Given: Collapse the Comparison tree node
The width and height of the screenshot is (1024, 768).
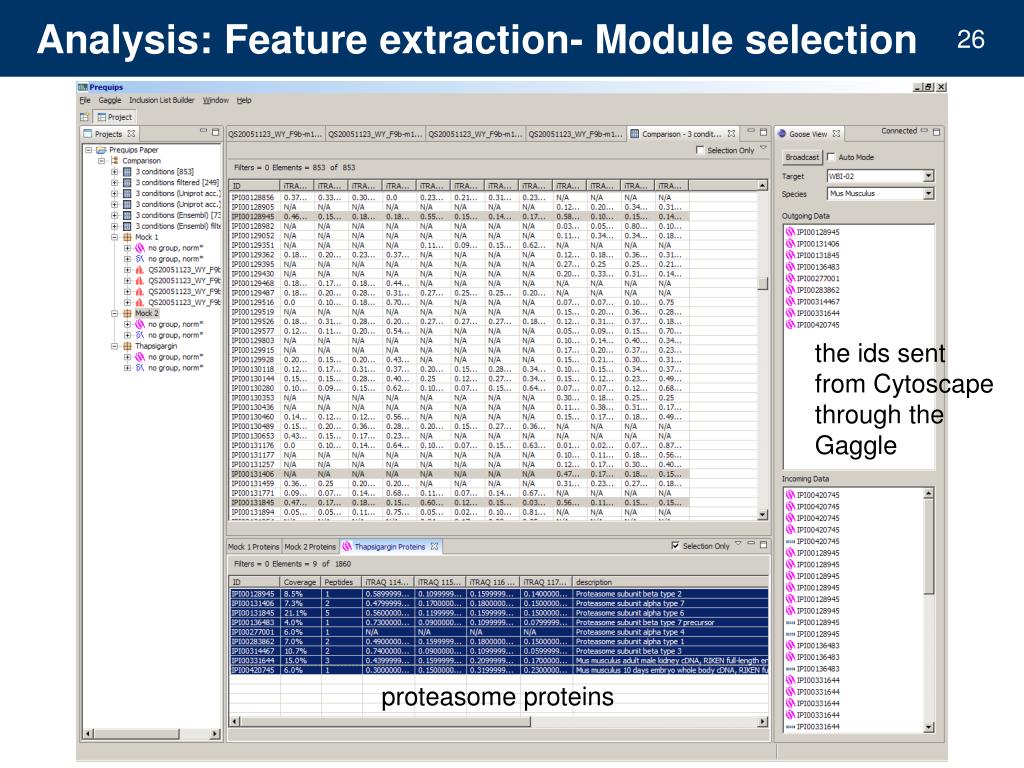Looking at the screenshot, I should click(x=101, y=161).
